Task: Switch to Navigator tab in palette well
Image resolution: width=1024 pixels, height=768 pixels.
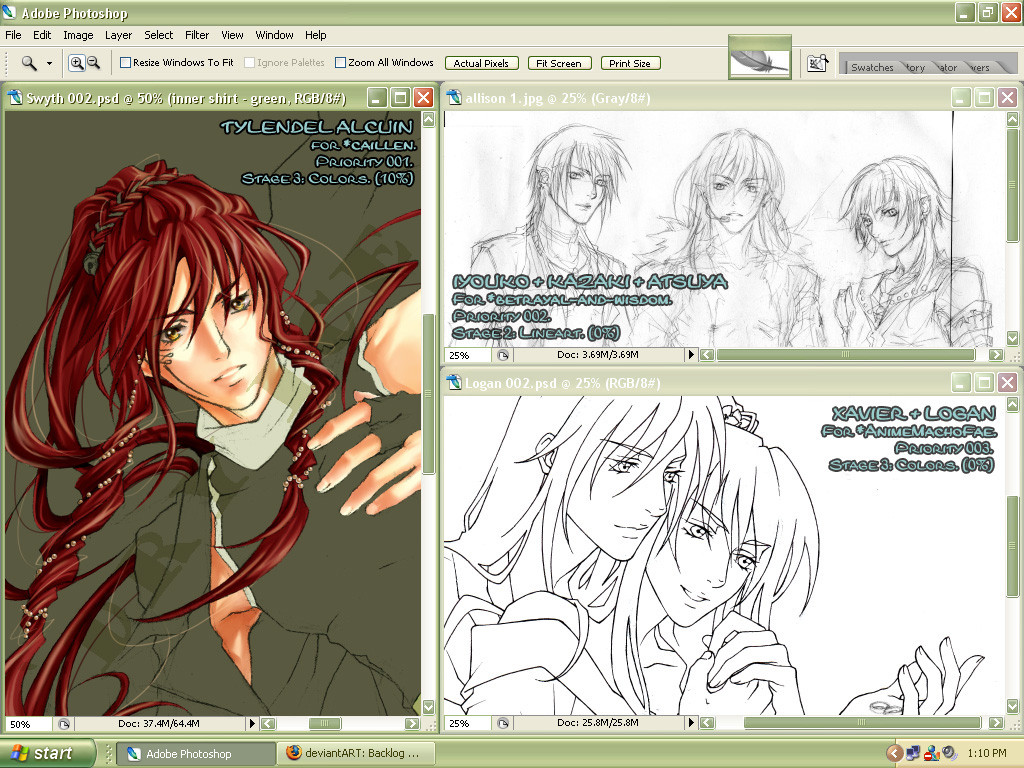Action: [947, 67]
